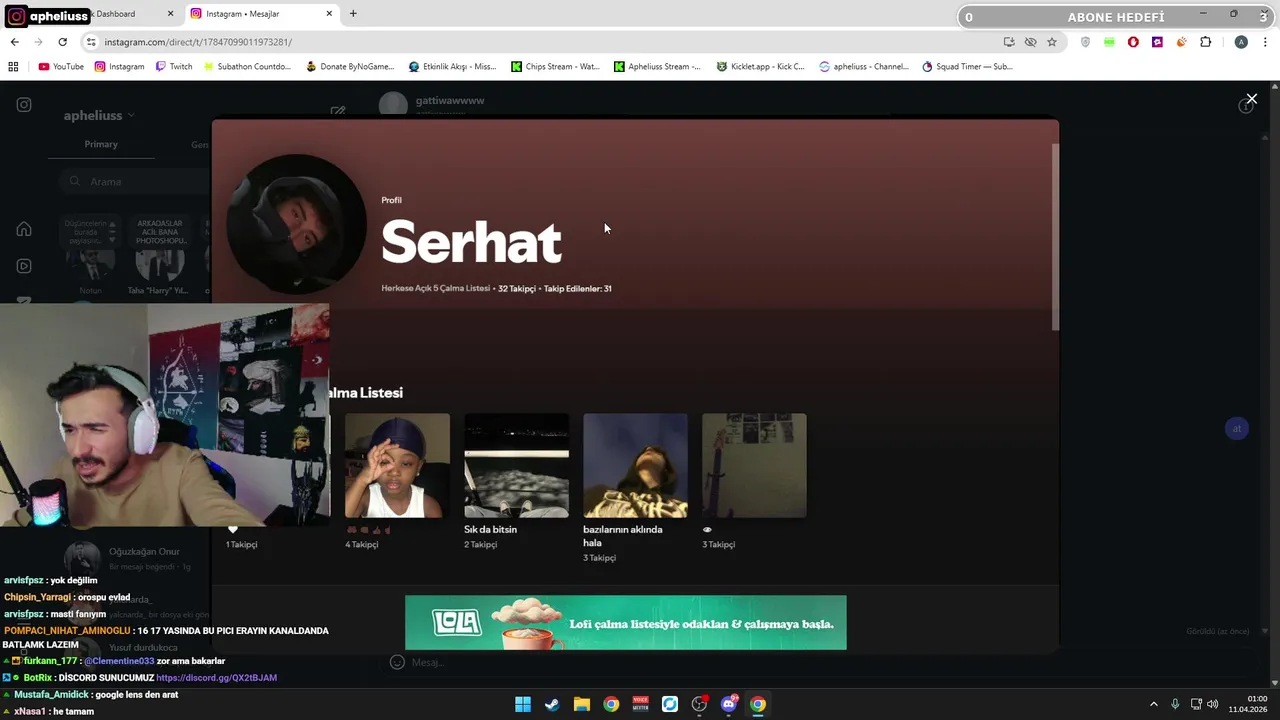Open the Oğuzkağan Onur conversation

point(128,558)
